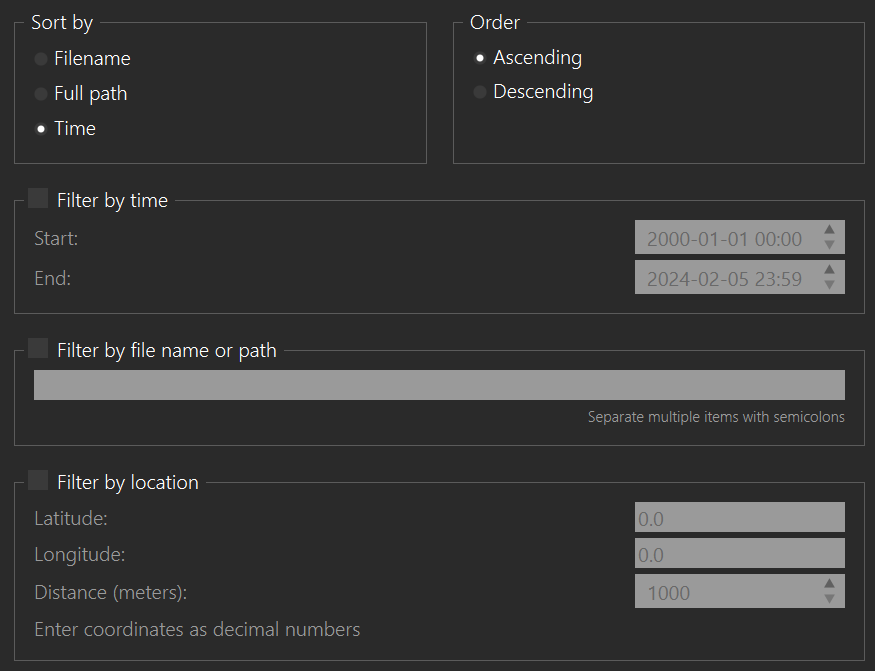Choose Time as the sort field
The height and width of the screenshot is (671, 875).
(41, 129)
